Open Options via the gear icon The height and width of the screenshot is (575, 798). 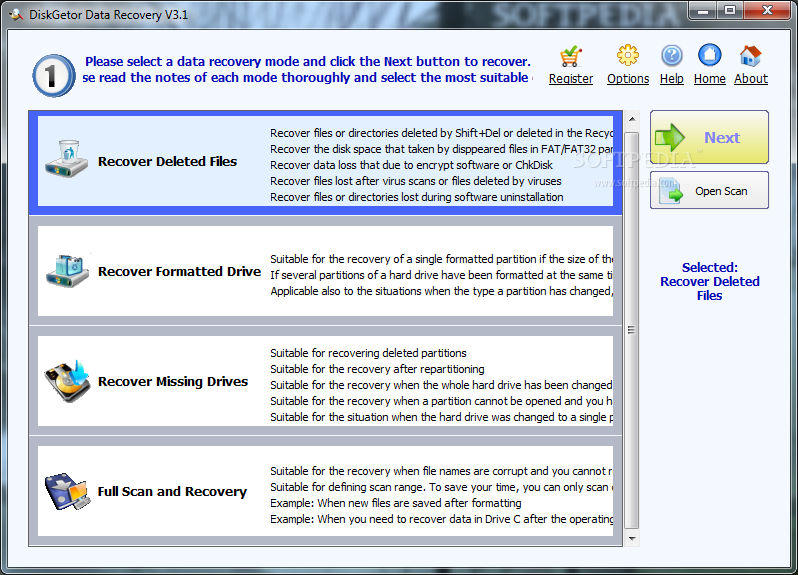click(x=628, y=55)
